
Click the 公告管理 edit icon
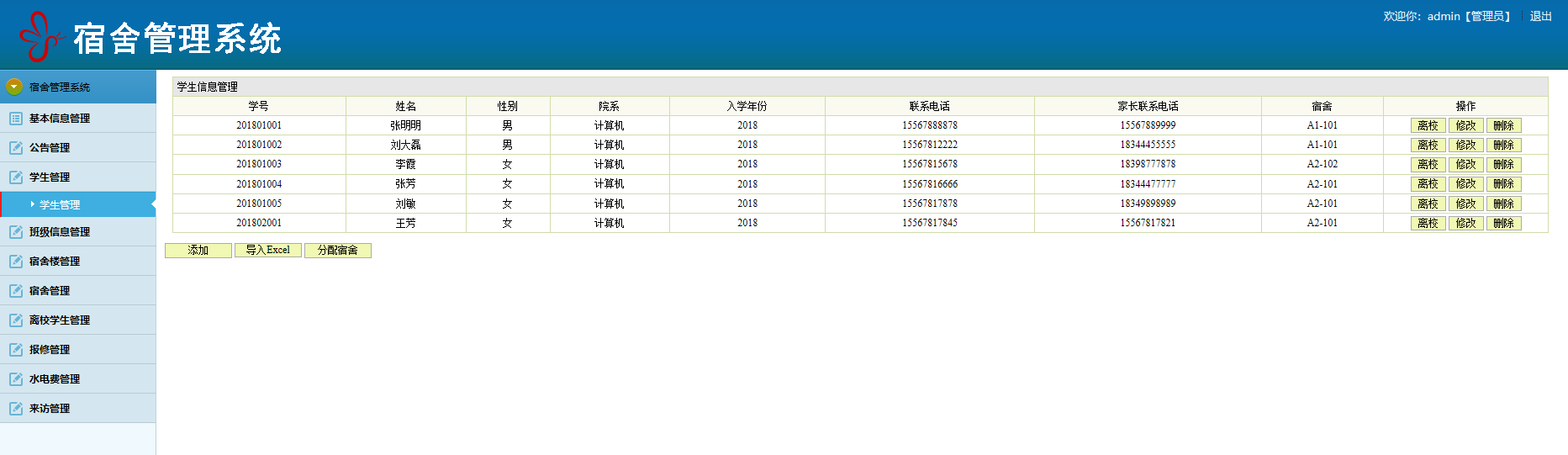[16, 148]
